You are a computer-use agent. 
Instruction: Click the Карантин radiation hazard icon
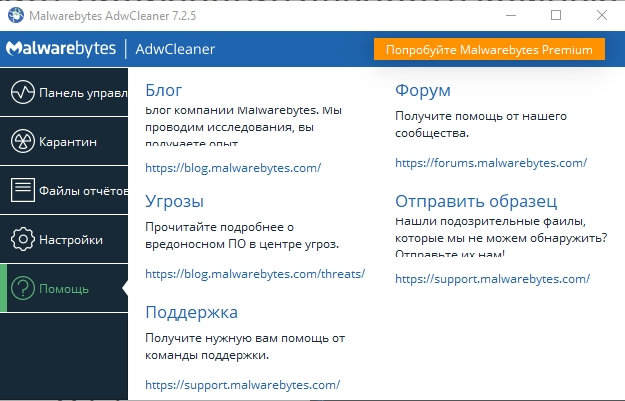click(x=23, y=141)
